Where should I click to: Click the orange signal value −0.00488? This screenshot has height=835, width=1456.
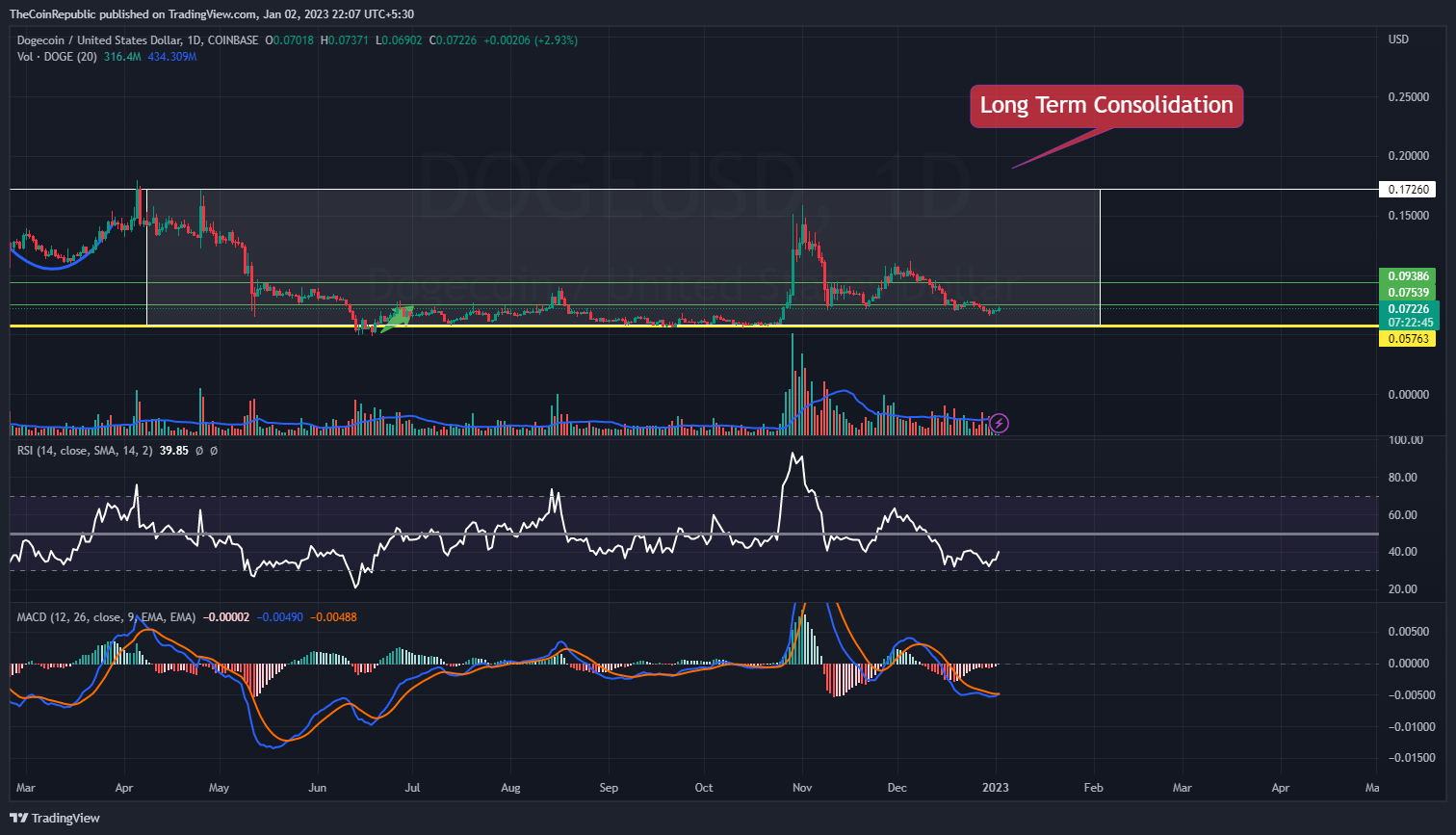(x=333, y=616)
